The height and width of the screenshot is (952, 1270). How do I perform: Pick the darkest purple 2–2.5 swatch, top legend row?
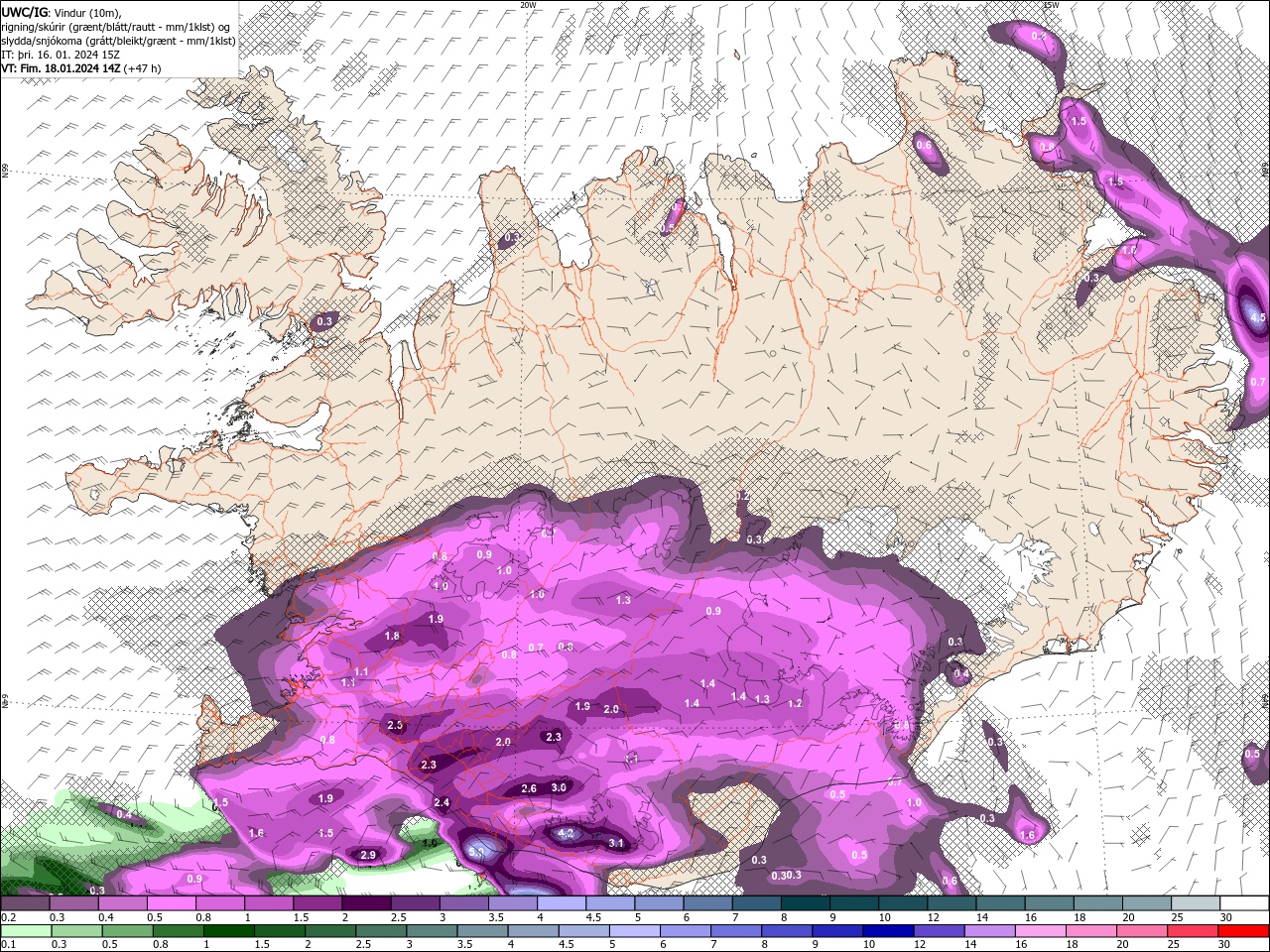coord(368,903)
